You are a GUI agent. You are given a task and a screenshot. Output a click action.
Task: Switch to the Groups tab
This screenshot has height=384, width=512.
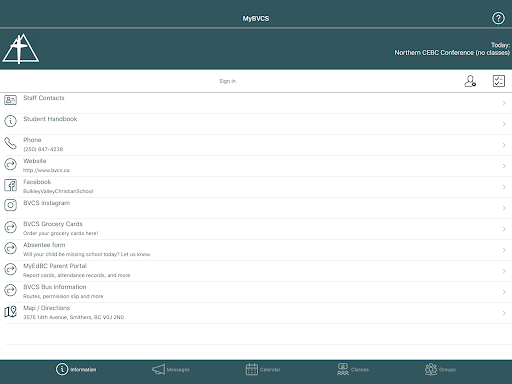tap(440, 369)
